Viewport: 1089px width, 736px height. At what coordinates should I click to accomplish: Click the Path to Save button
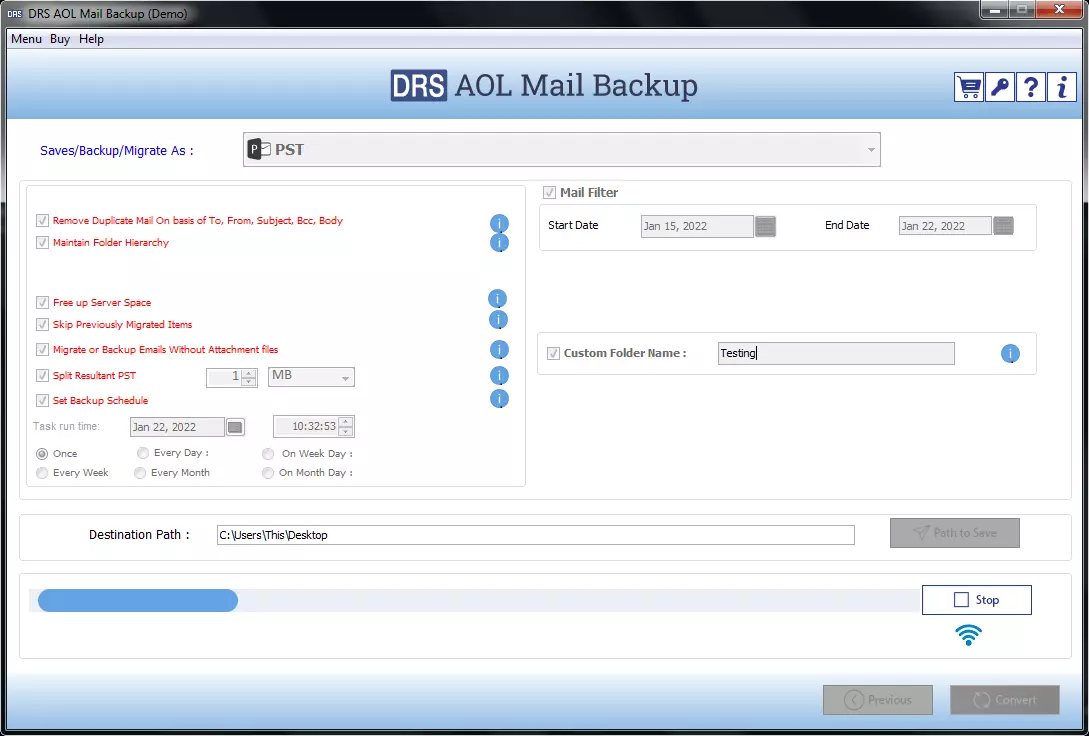[955, 533]
